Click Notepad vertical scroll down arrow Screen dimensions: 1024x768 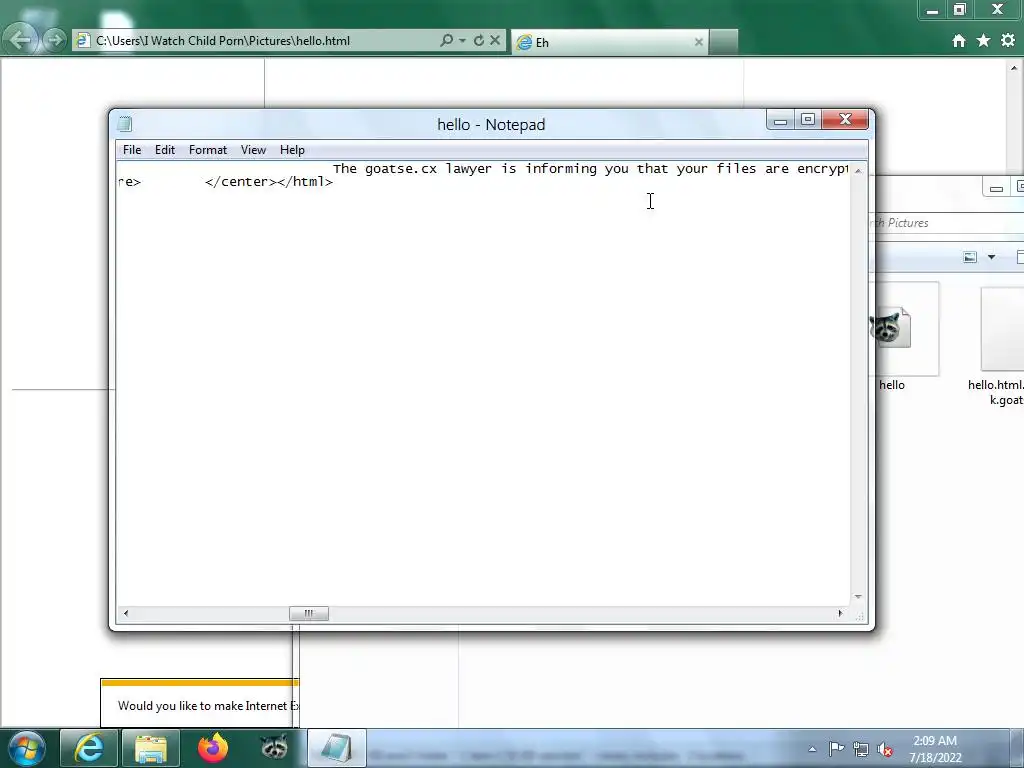click(858, 597)
